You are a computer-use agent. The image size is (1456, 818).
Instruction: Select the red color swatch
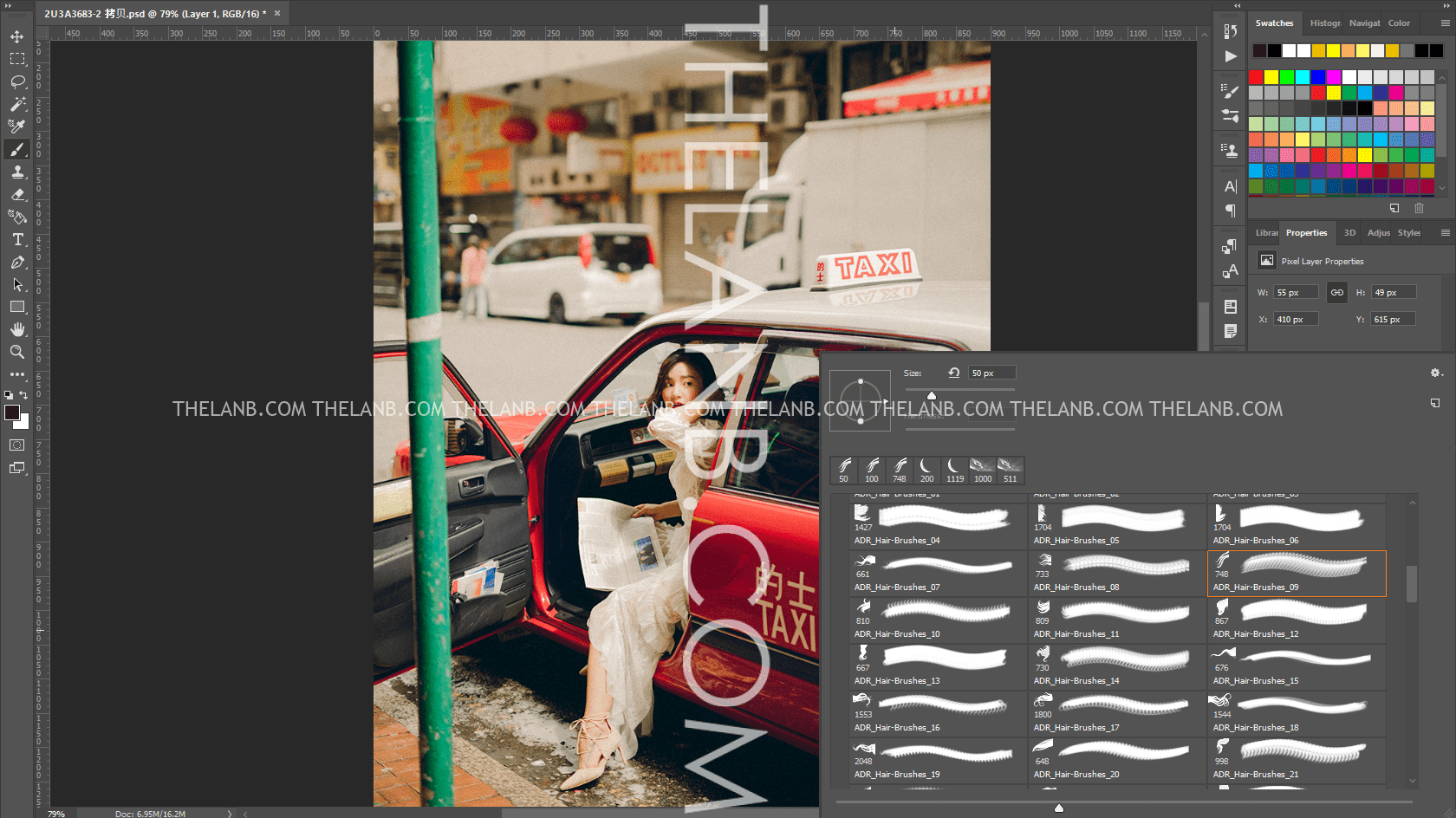click(x=1256, y=77)
